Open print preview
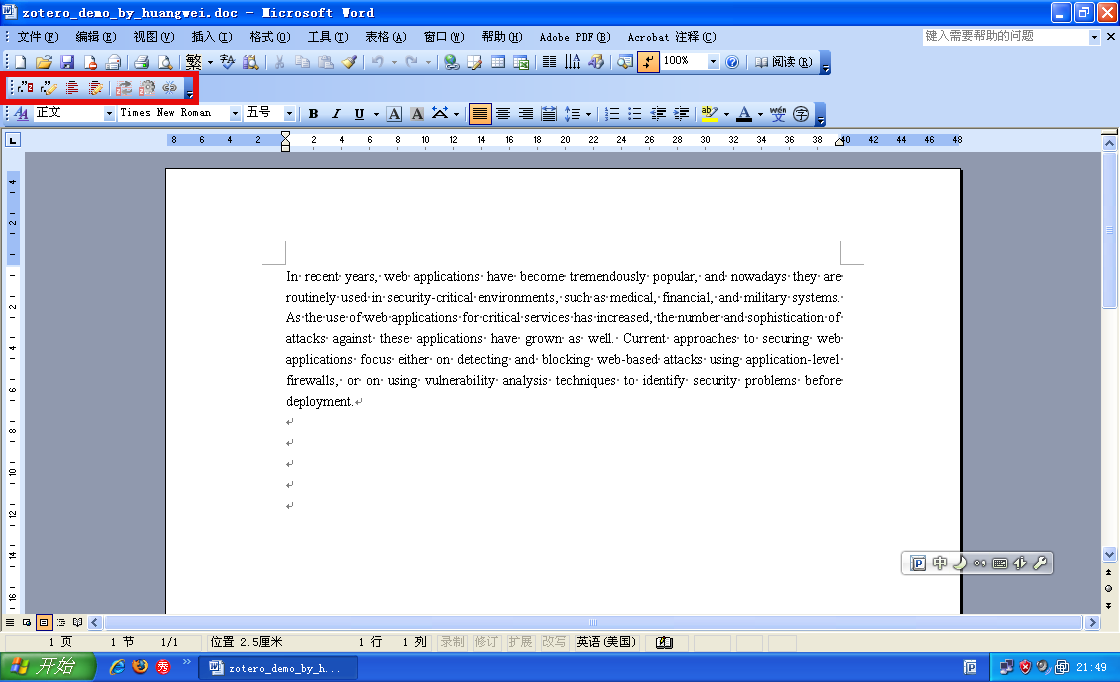Screen dimensions: 1120x682 point(165,62)
